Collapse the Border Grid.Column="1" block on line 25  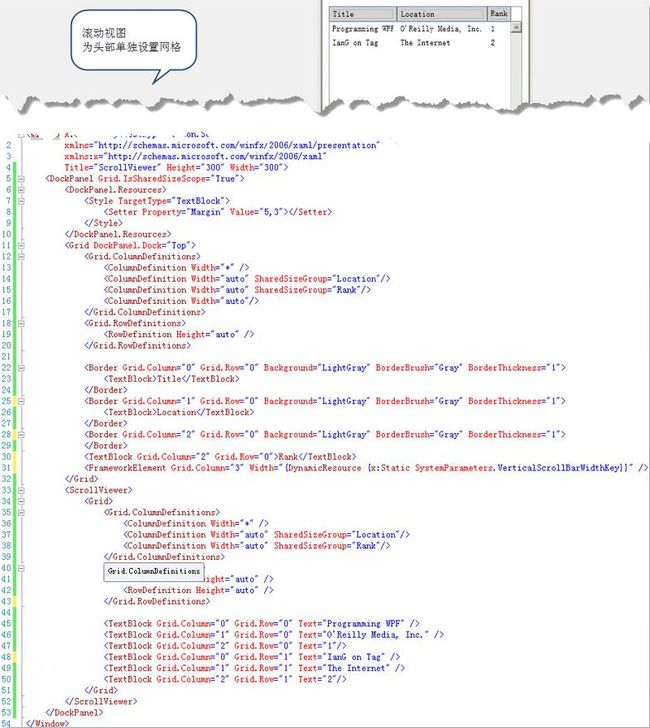click(21, 402)
